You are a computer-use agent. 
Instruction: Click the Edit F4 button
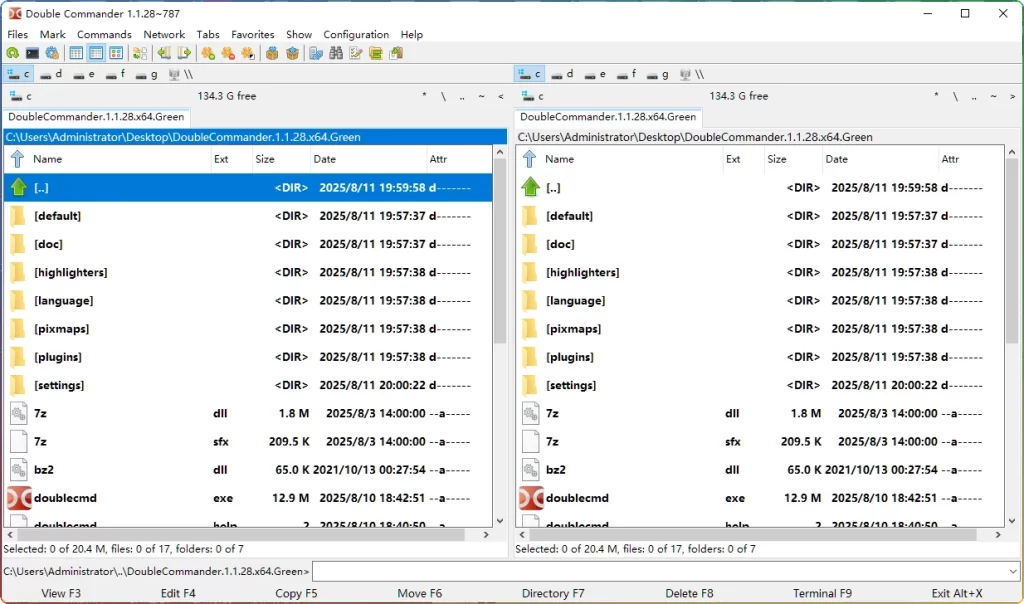178,593
